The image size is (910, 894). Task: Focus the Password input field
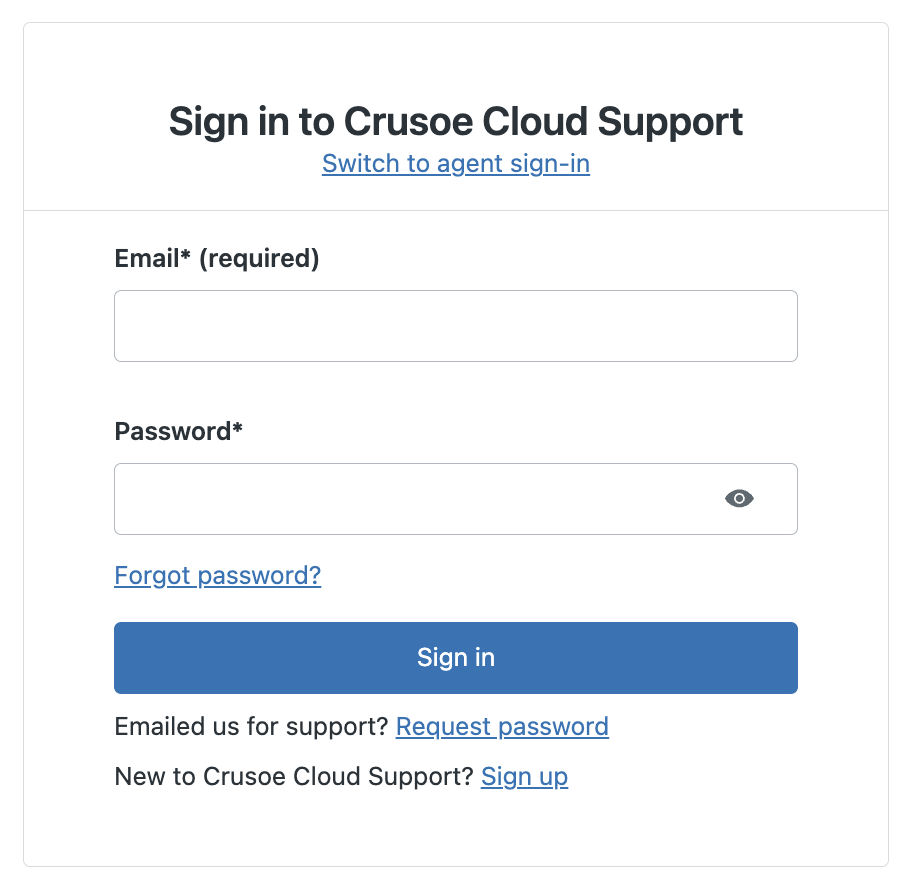[456, 499]
